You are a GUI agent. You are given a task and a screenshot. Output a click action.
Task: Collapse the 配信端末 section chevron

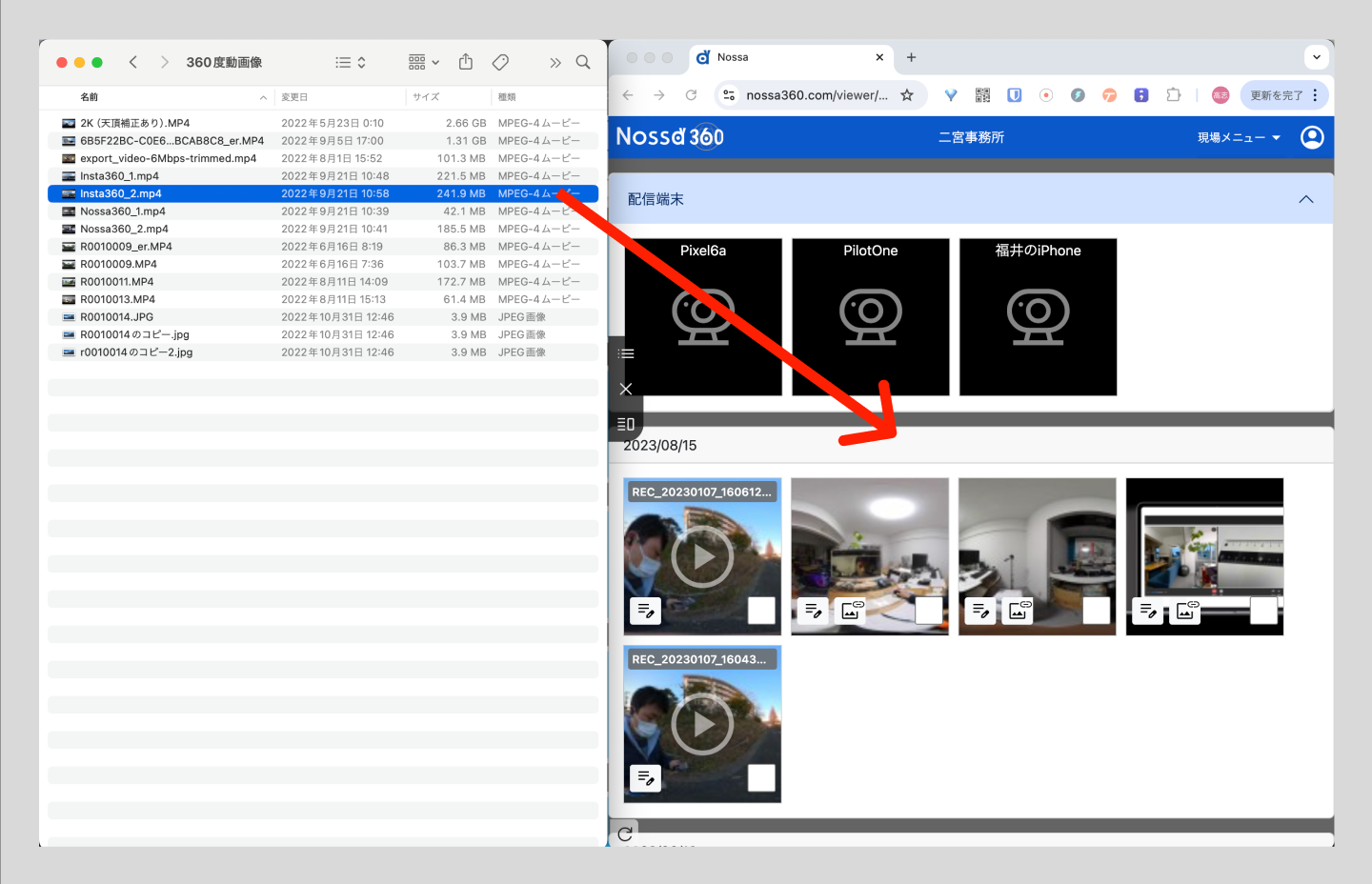pos(1305,199)
